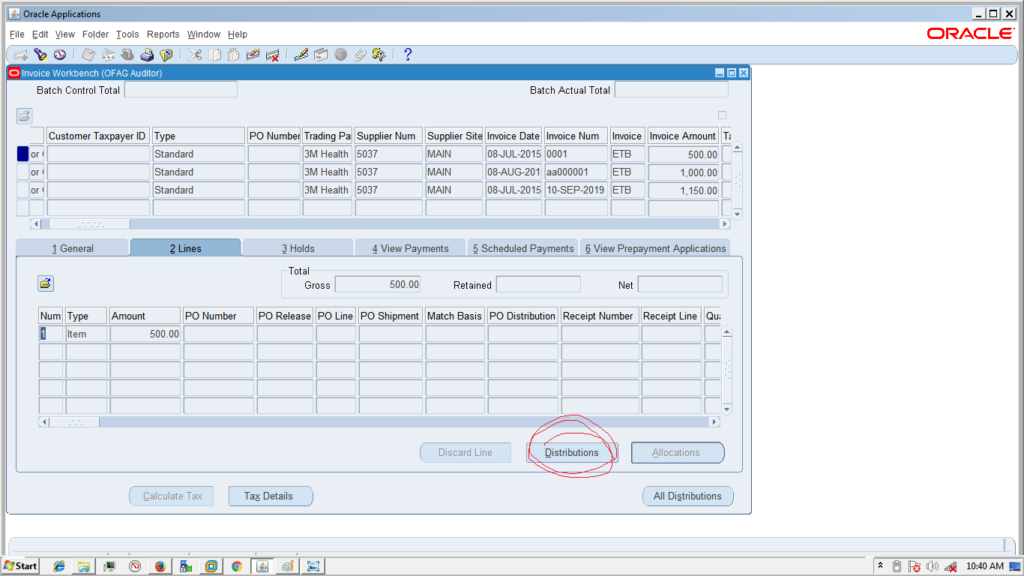Click line 1 Amount cell 500.00
The width and height of the screenshot is (1024, 576).
tap(145, 334)
